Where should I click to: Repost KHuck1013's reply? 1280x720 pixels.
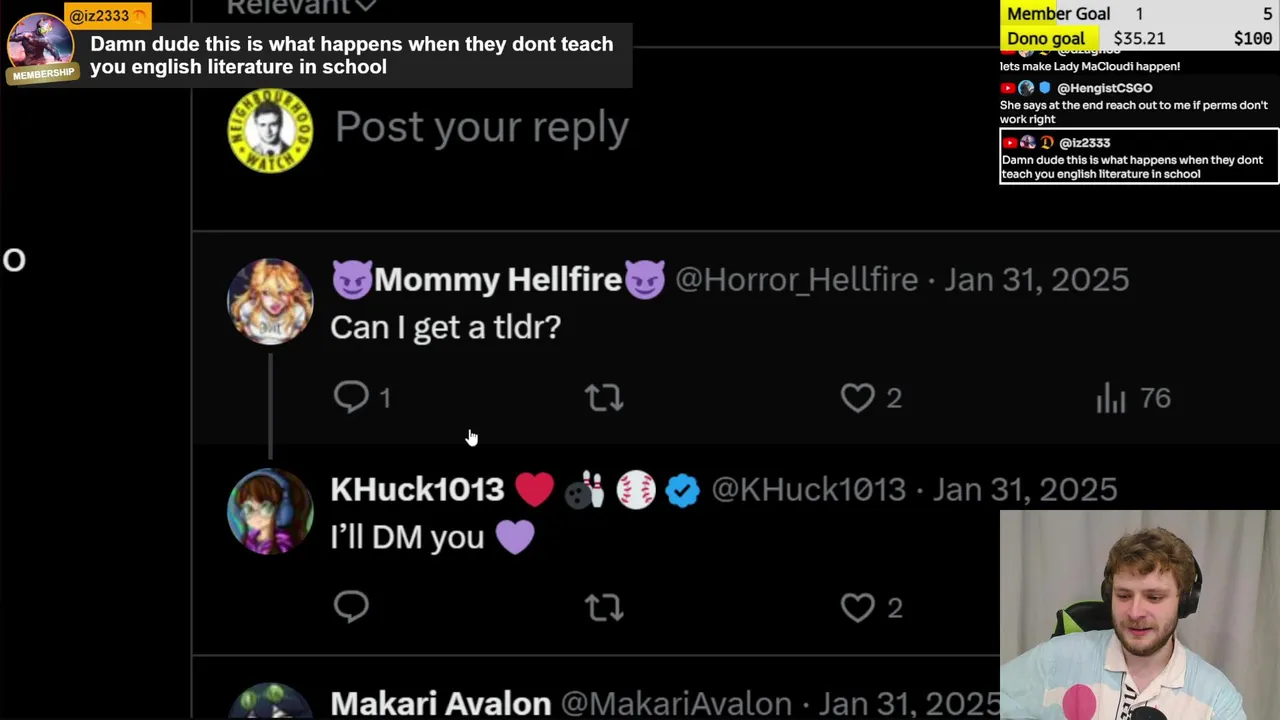click(604, 607)
